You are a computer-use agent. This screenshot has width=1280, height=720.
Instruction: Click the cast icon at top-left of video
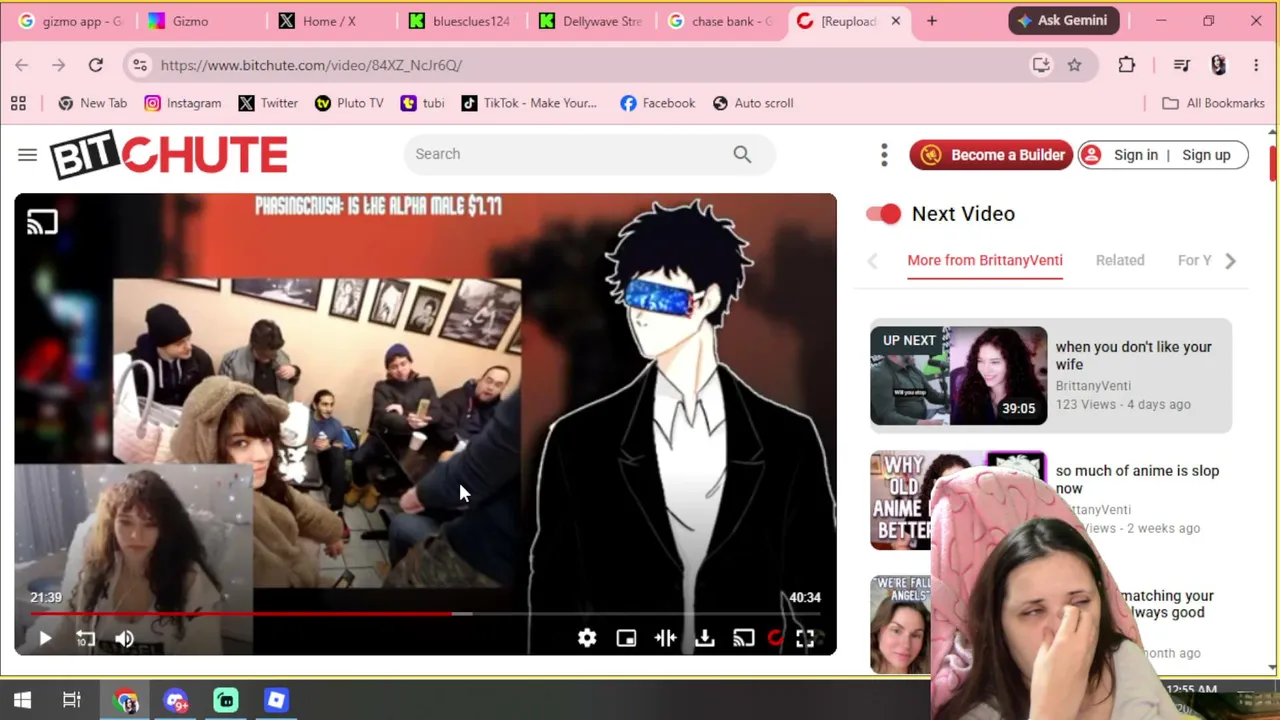(42, 222)
